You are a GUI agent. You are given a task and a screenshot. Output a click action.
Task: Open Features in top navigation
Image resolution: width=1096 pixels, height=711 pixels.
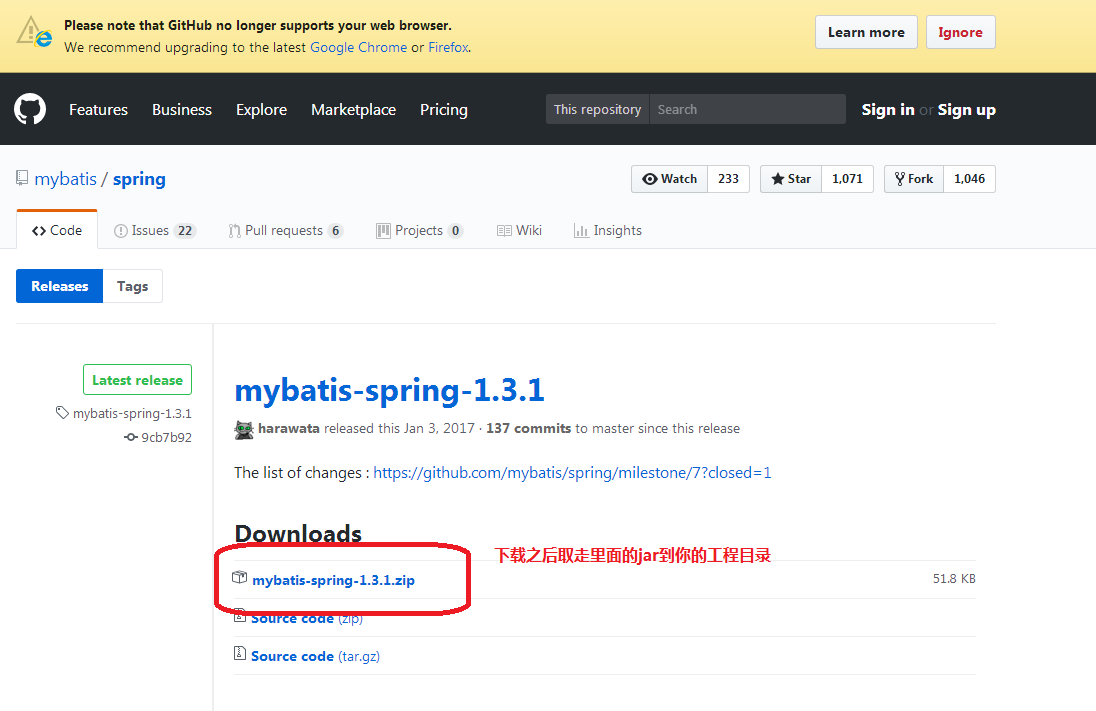[99, 110]
